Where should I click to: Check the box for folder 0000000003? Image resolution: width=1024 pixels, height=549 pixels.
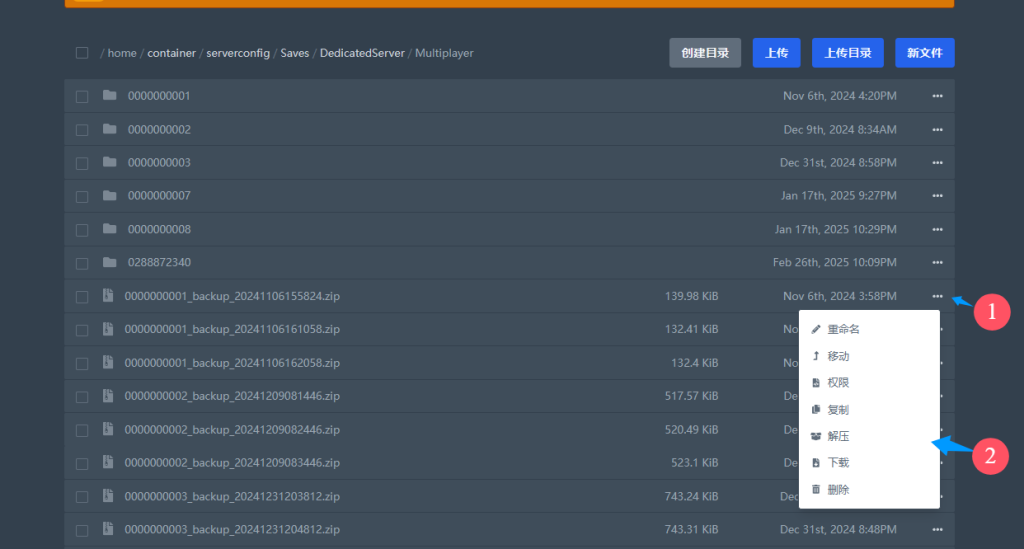click(82, 163)
